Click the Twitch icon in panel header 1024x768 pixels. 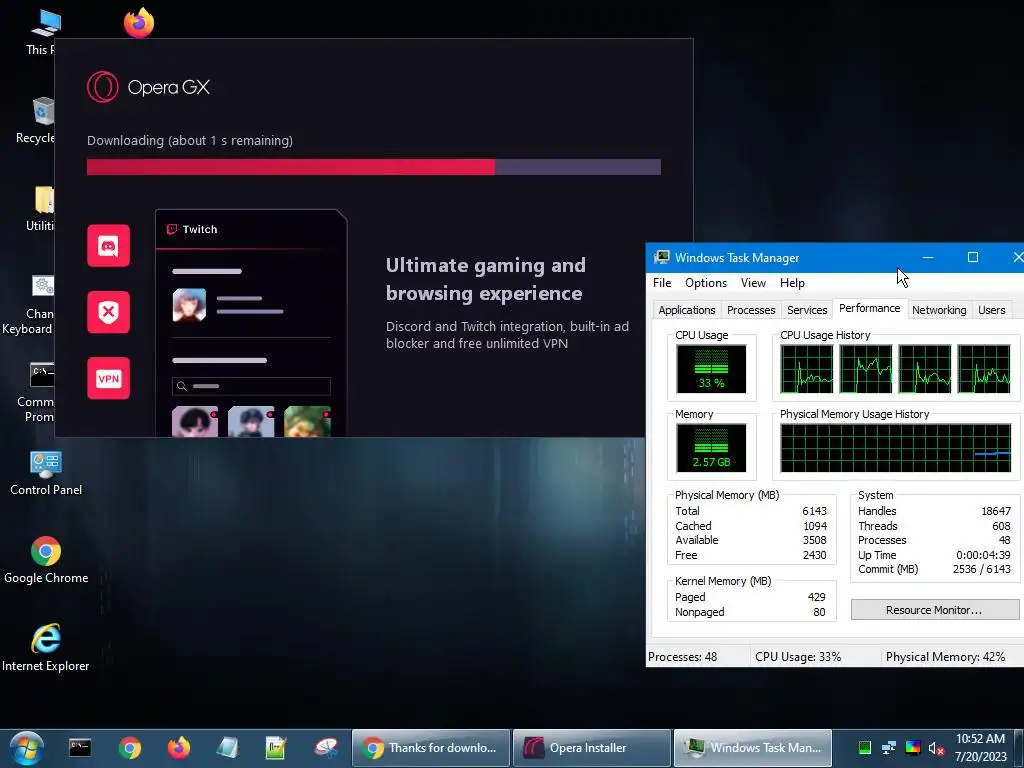pos(172,229)
